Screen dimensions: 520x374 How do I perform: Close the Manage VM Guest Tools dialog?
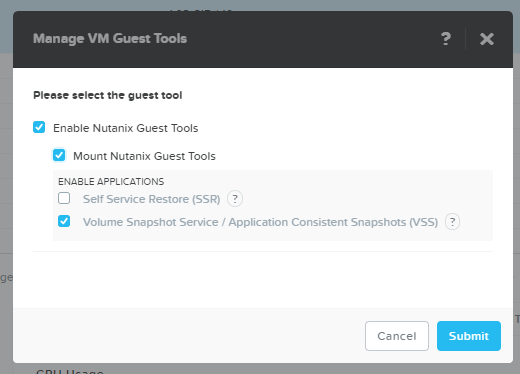tap(487, 39)
